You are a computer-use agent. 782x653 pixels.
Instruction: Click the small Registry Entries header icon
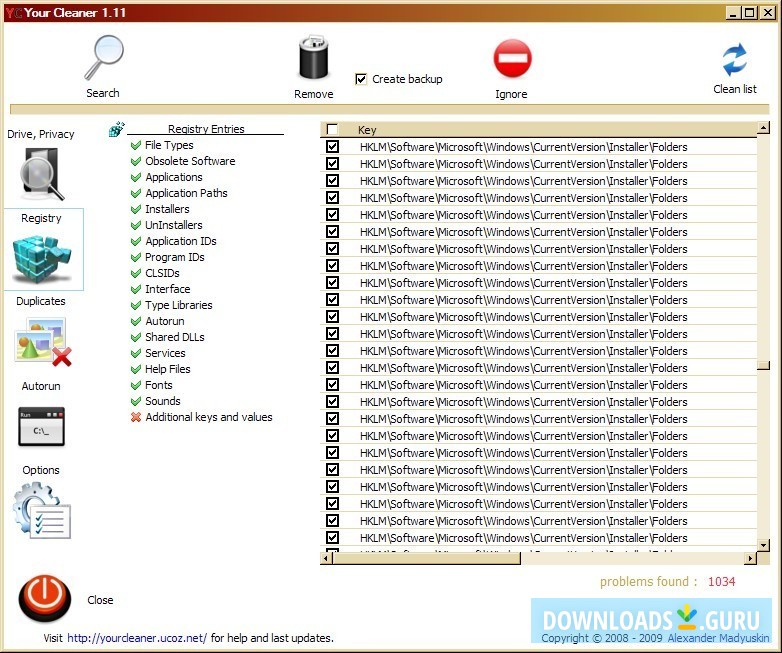(x=116, y=129)
